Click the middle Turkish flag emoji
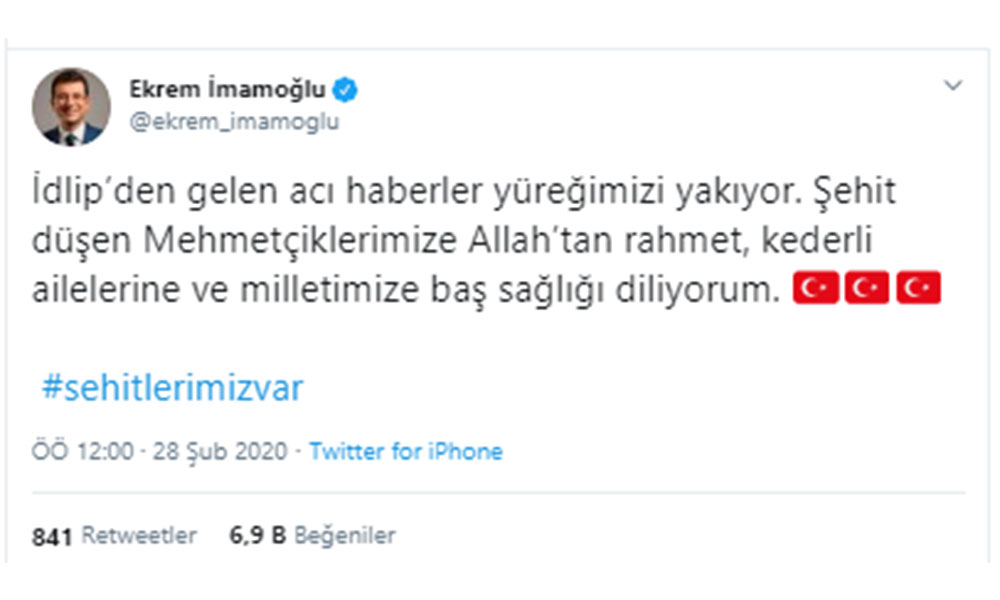This screenshot has height=600, width=1000. pyautogui.click(x=867, y=290)
